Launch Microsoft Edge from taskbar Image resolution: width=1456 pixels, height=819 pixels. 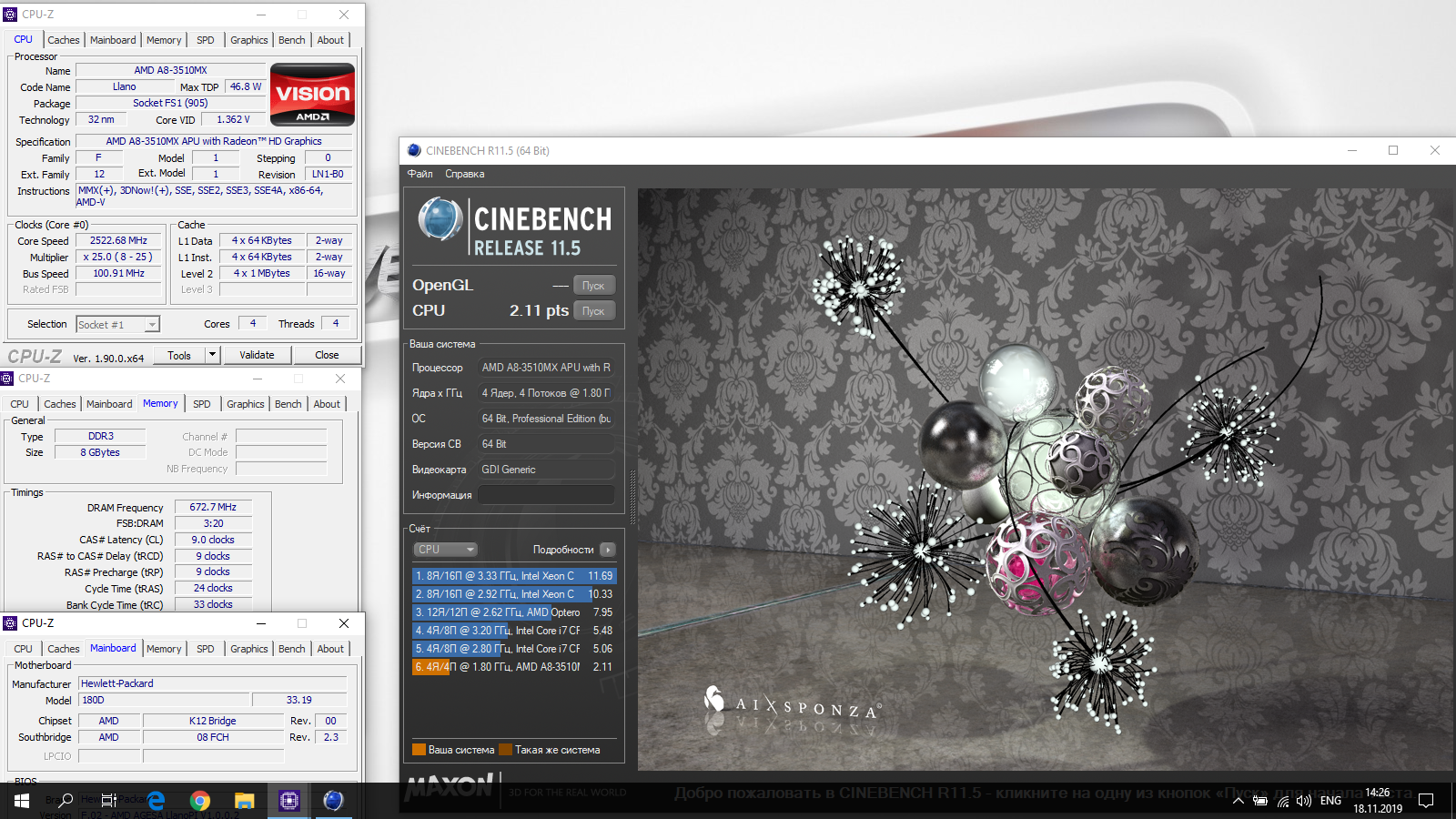click(156, 801)
